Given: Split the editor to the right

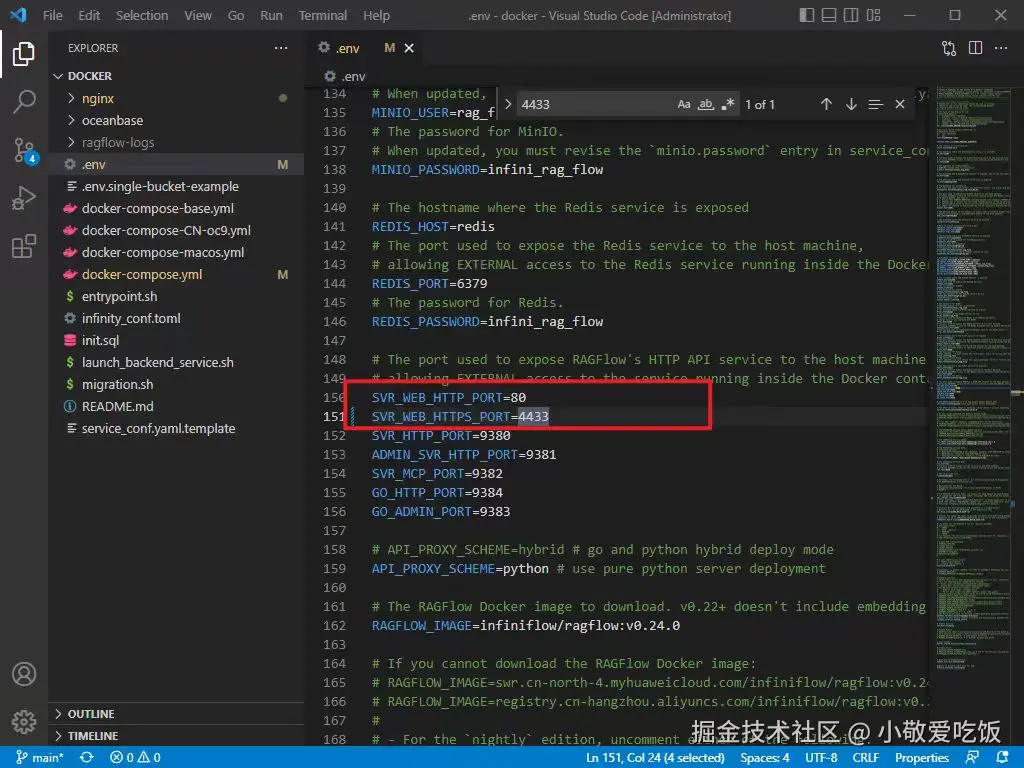Looking at the screenshot, I should click(975, 48).
